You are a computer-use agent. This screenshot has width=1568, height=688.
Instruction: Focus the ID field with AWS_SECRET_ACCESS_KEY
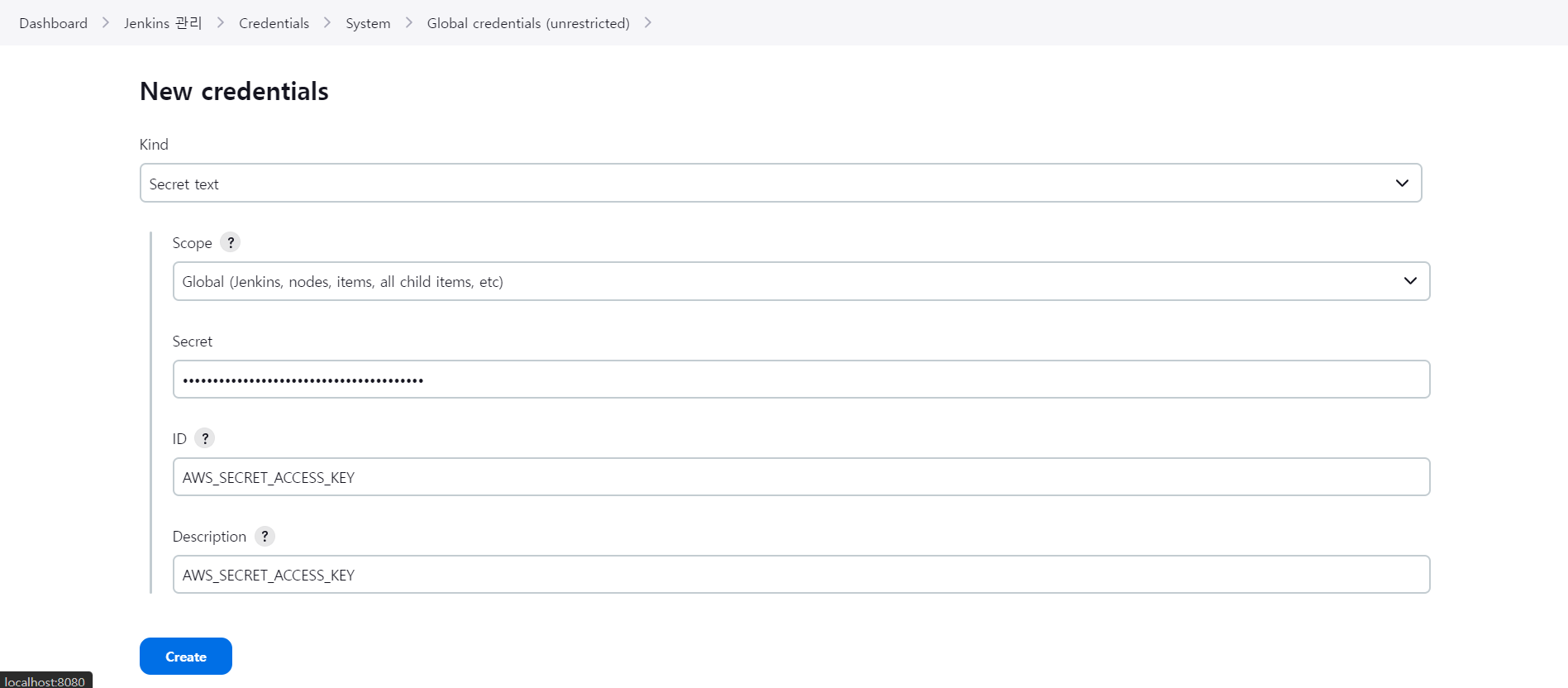click(801, 476)
